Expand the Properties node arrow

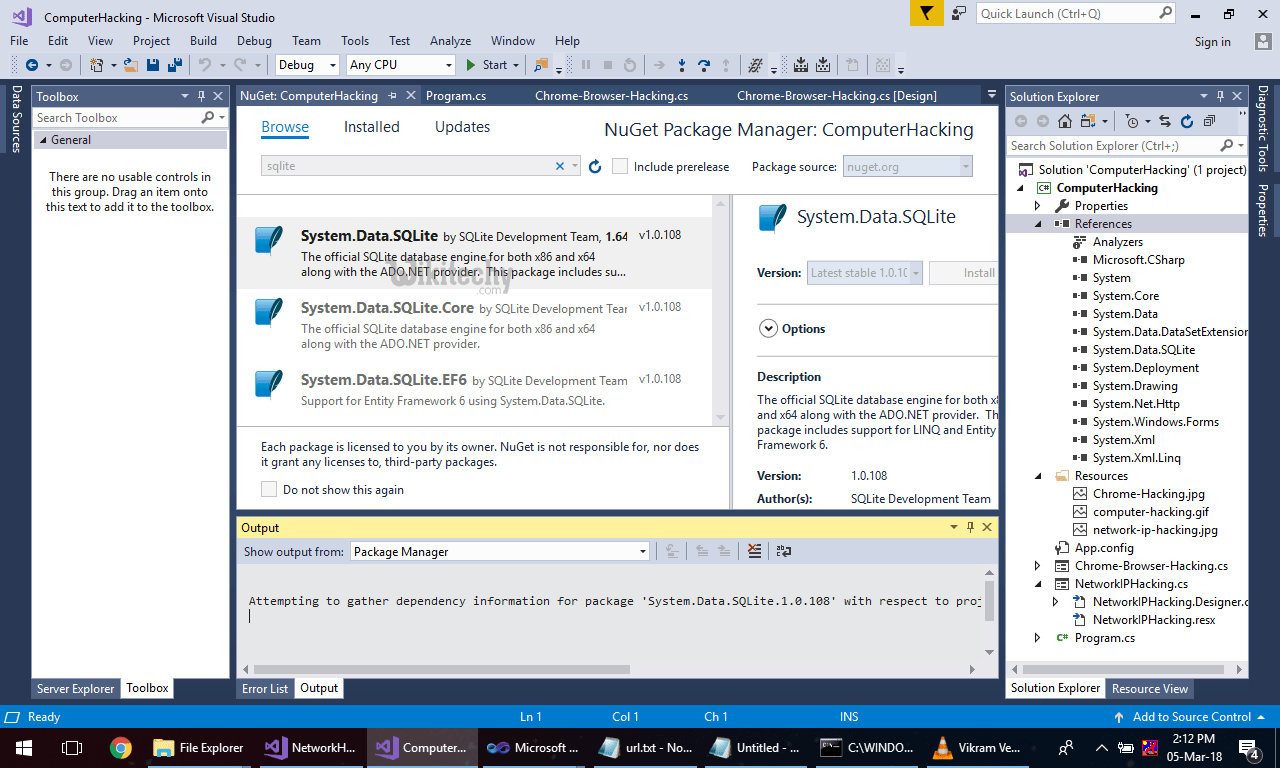(1037, 206)
